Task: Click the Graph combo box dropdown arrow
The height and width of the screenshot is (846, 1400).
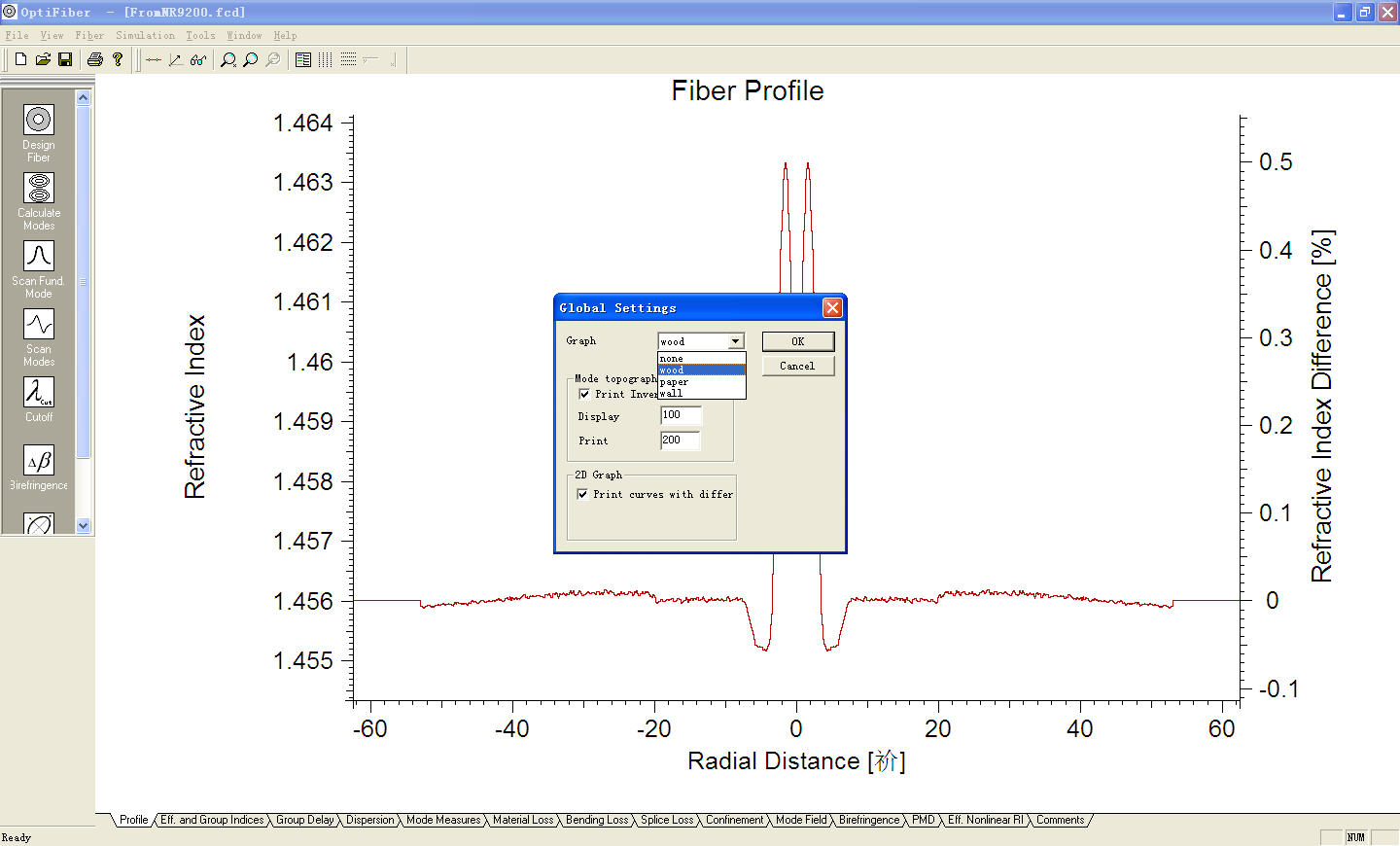Action: (x=736, y=341)
